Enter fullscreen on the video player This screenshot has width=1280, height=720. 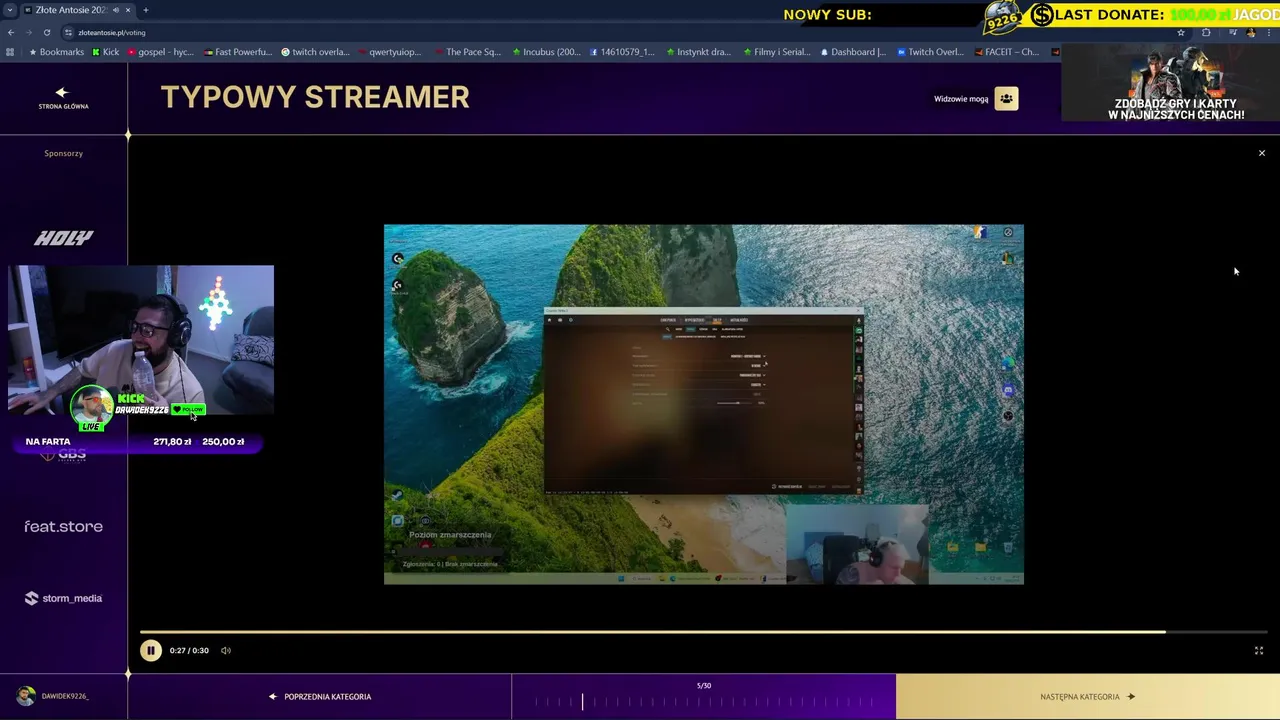click(x=1259, y=650)
